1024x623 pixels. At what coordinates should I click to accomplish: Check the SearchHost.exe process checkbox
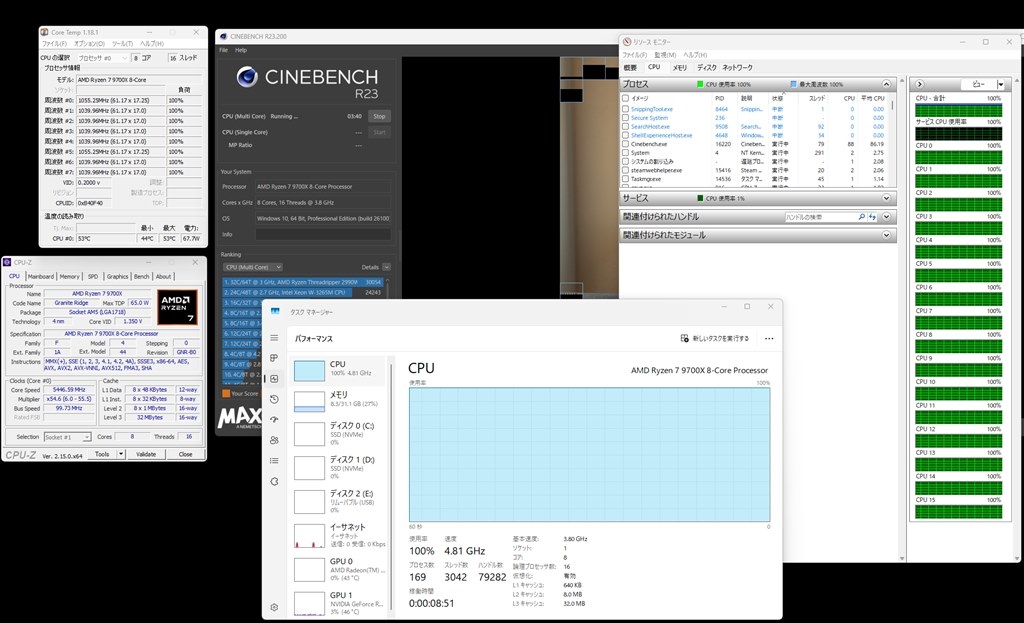[626, 127]
